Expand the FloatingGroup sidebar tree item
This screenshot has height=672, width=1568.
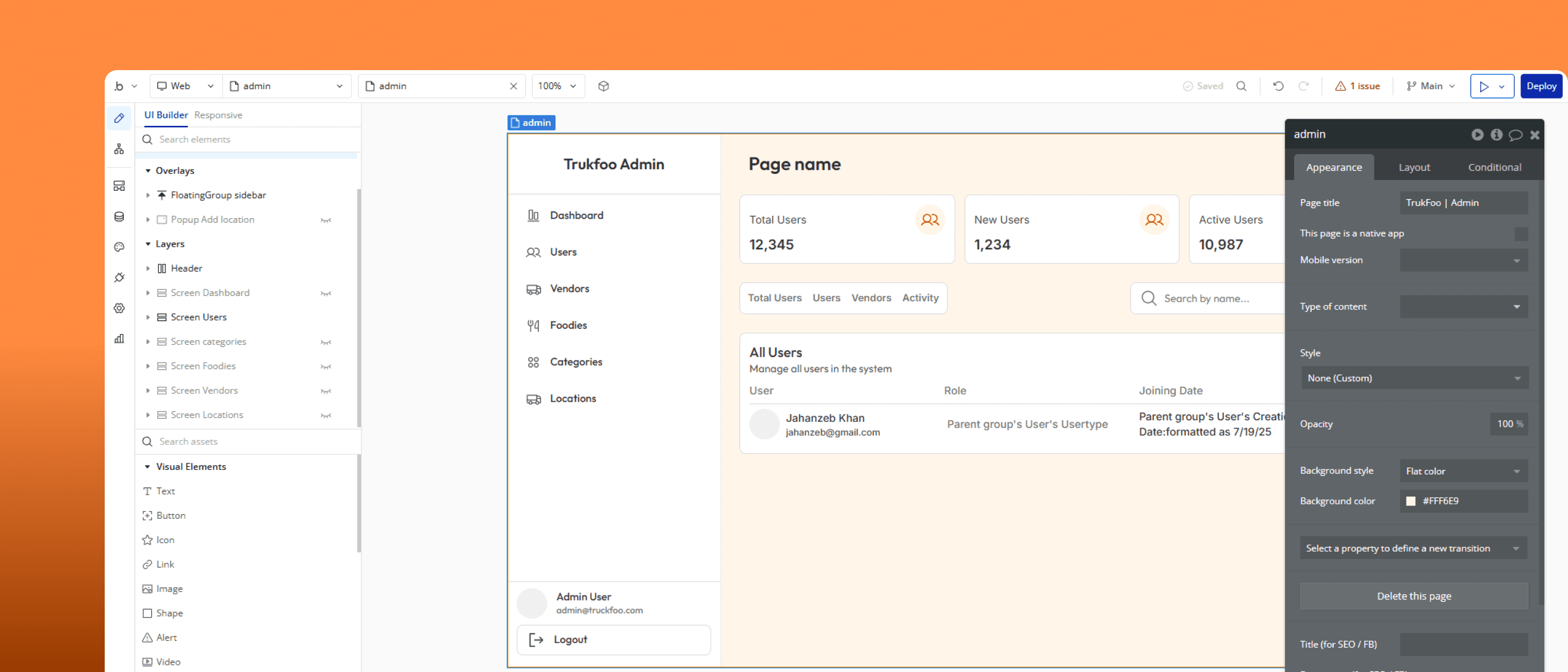tap(148, 195)
